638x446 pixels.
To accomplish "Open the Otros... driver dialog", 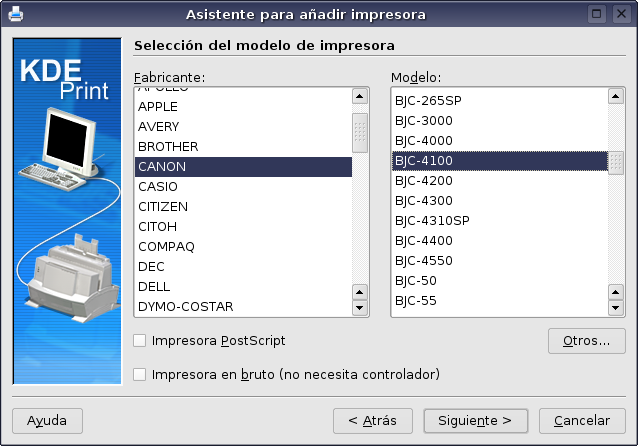I will 586,341.
